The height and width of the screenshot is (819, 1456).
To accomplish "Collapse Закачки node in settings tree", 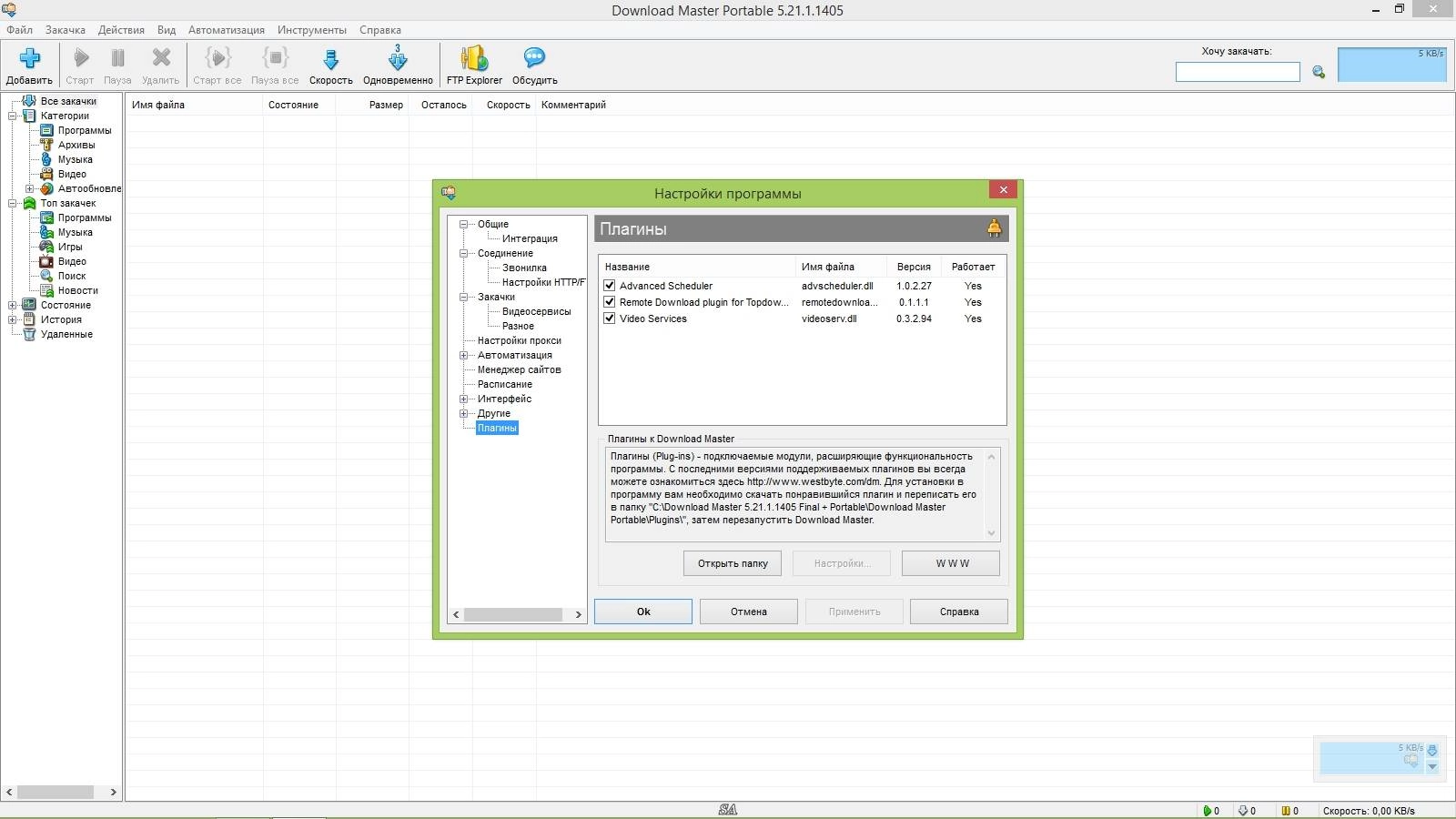I will coord(463,297).
